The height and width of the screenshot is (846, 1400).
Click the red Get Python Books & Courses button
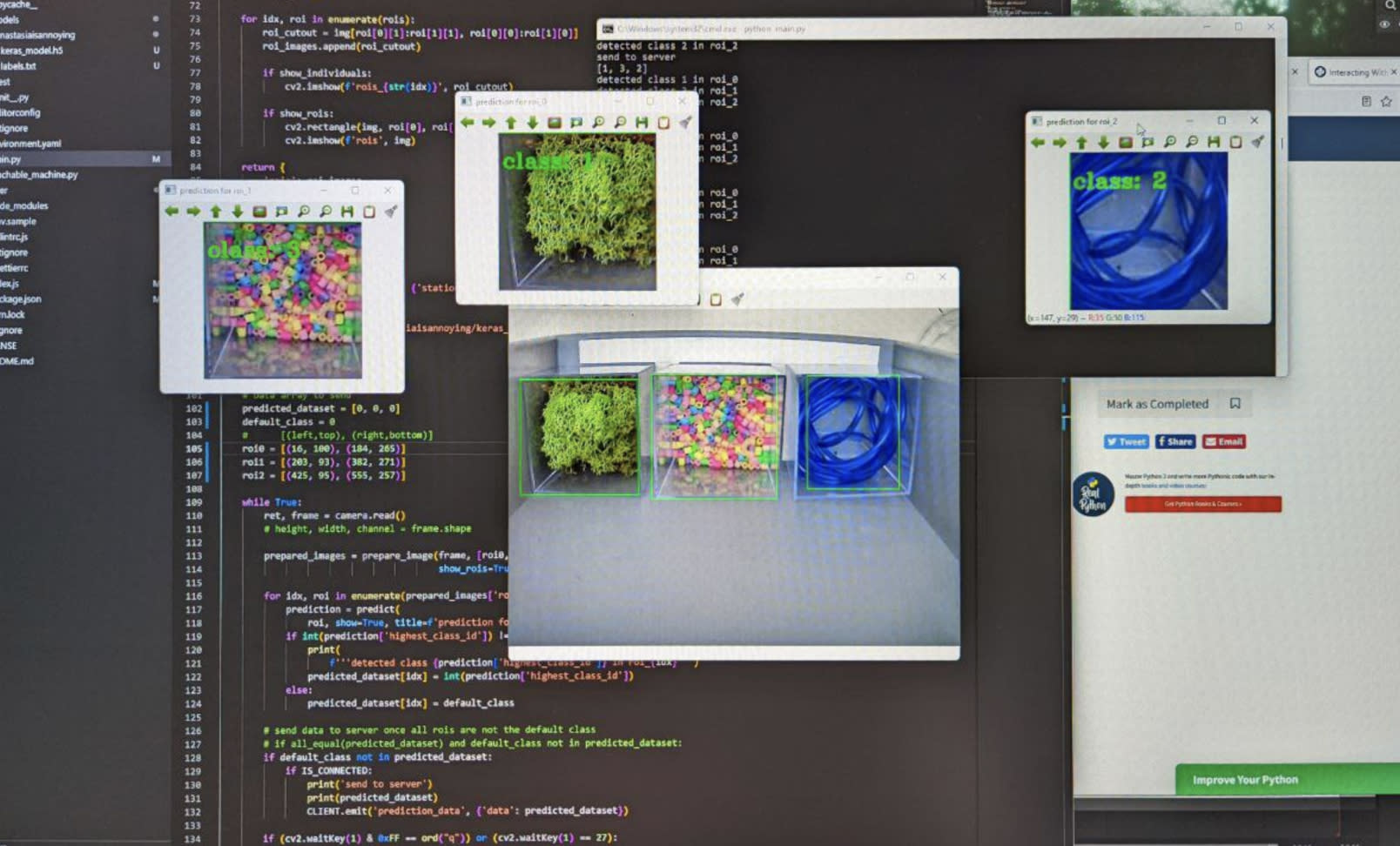point(1202,504)
